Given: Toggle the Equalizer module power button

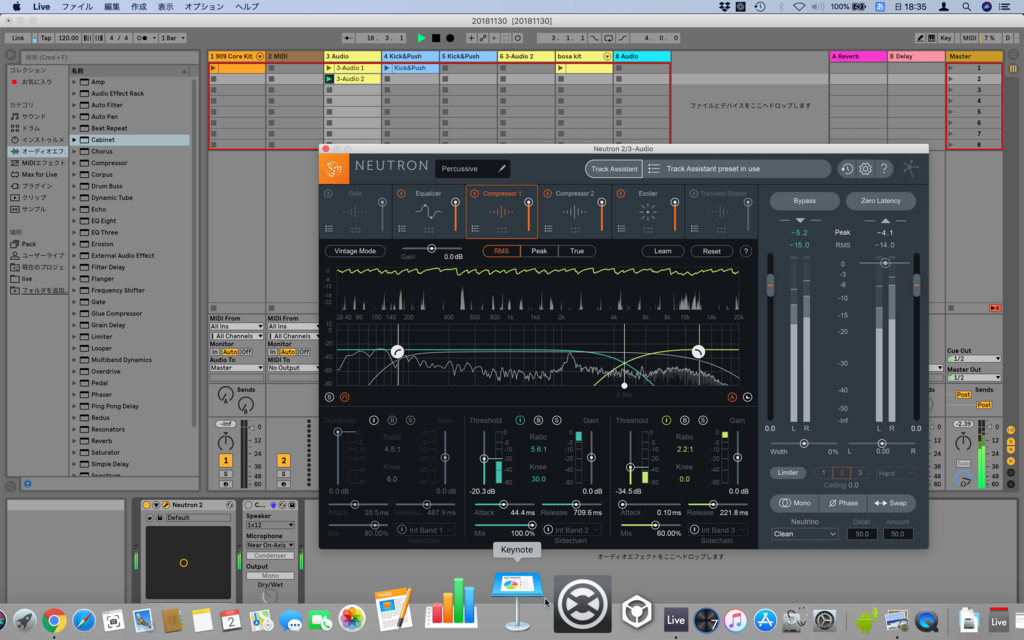Looking at the screenshot, I should coord(402,193).
